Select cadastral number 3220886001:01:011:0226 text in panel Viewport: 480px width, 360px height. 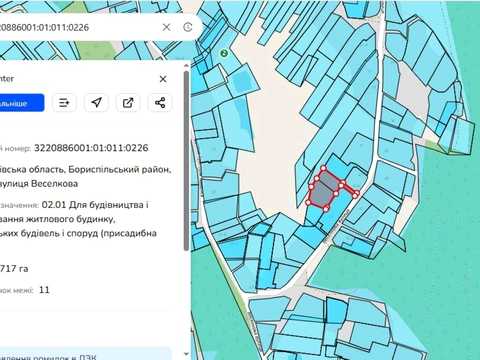click(x=91, y=148)
